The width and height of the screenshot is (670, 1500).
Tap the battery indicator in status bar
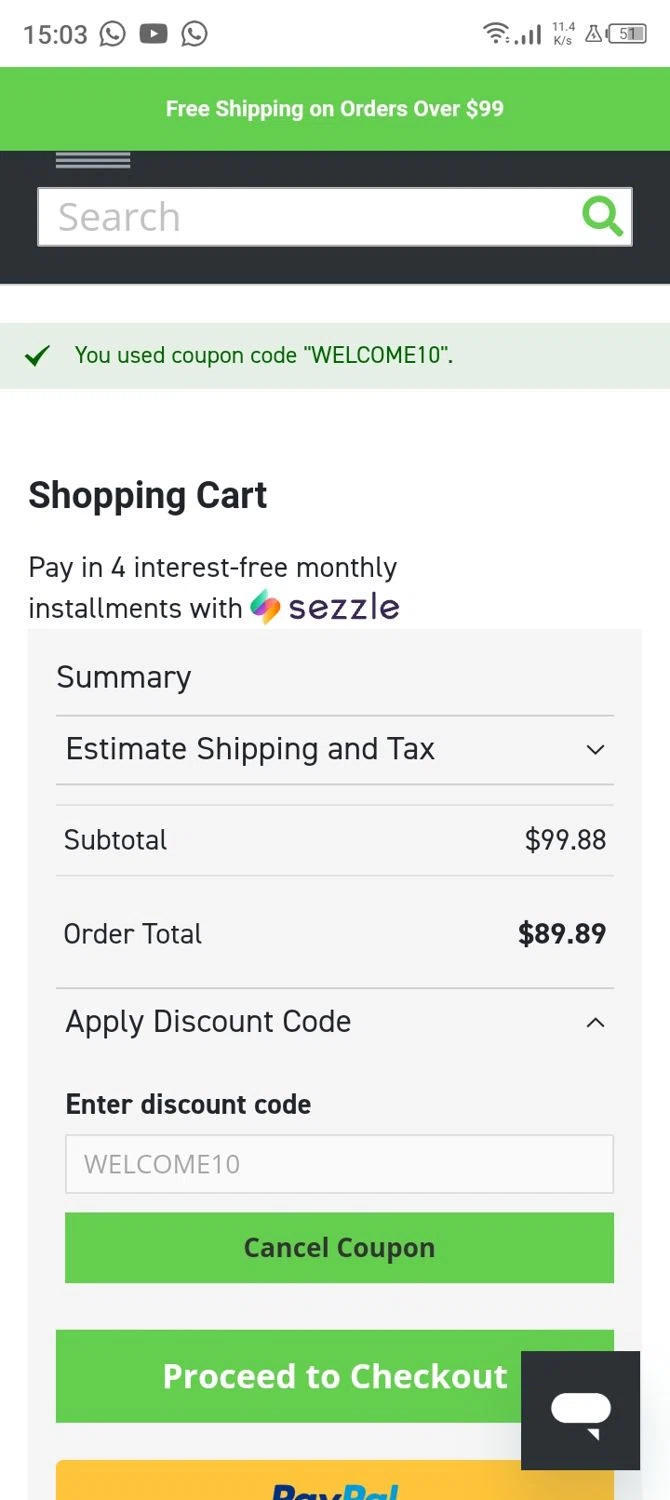627,34
